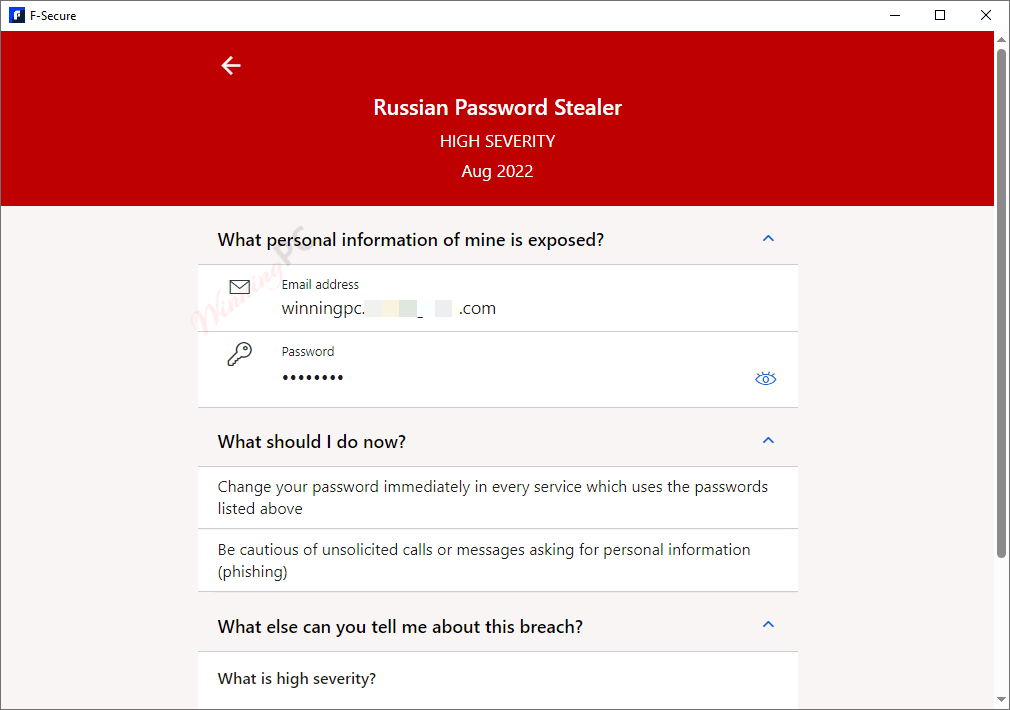Click the envelope icon beside Email address
Viewport: 1010px width, 710px height.
[x=240, y=287]
